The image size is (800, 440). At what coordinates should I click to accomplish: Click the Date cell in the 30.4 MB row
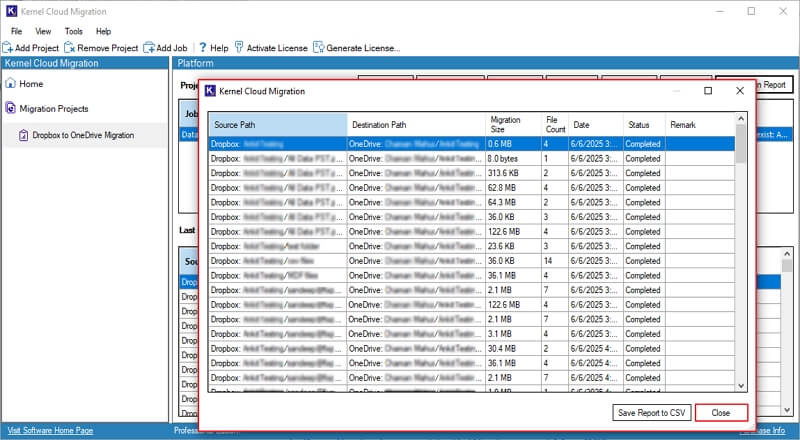(596, 349)
